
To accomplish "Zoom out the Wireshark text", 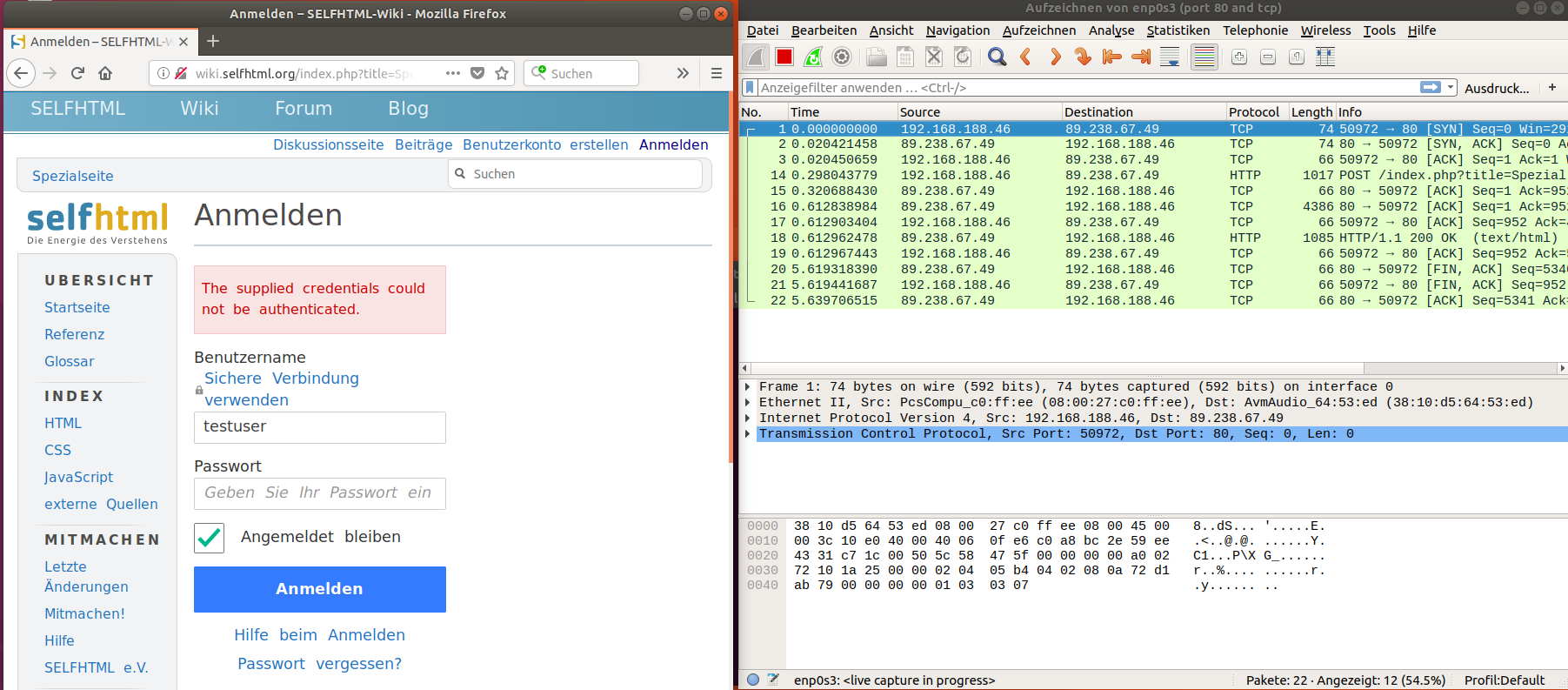I will [x=1268, y=57].
